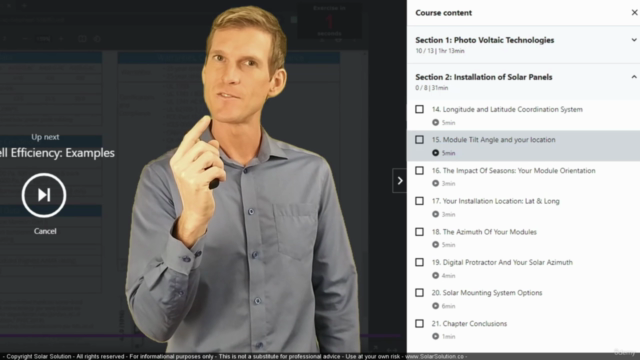
Task: Check lecture 17 Installation Location checkbox
Action: click(419, 201)
